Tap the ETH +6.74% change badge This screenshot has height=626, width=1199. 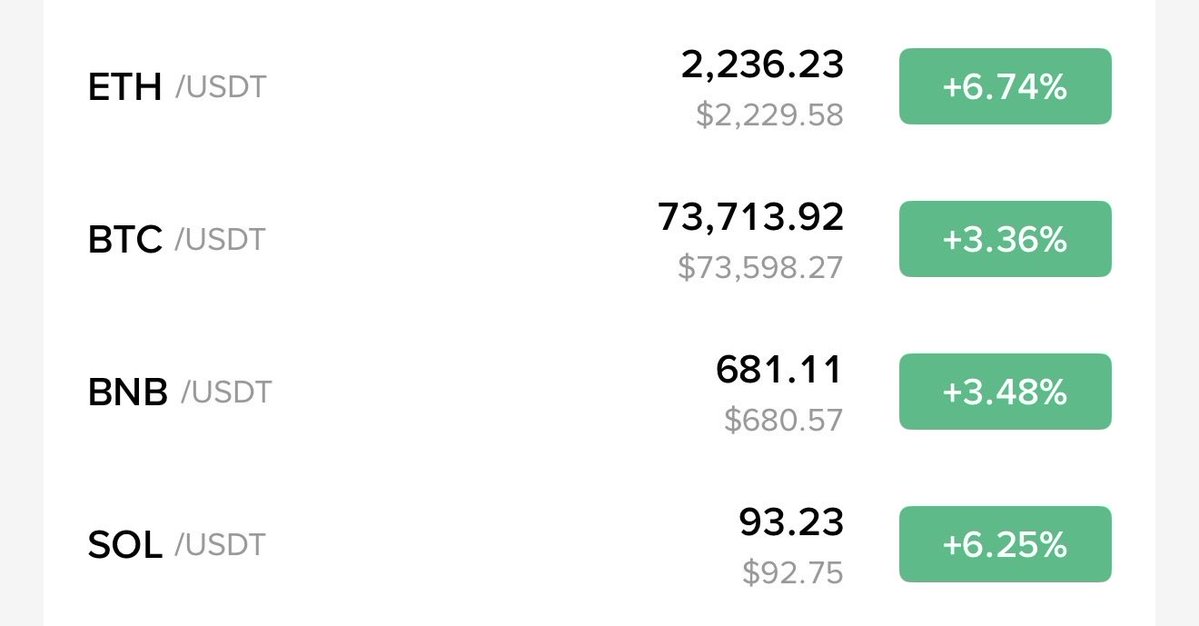pos(1004,87)
